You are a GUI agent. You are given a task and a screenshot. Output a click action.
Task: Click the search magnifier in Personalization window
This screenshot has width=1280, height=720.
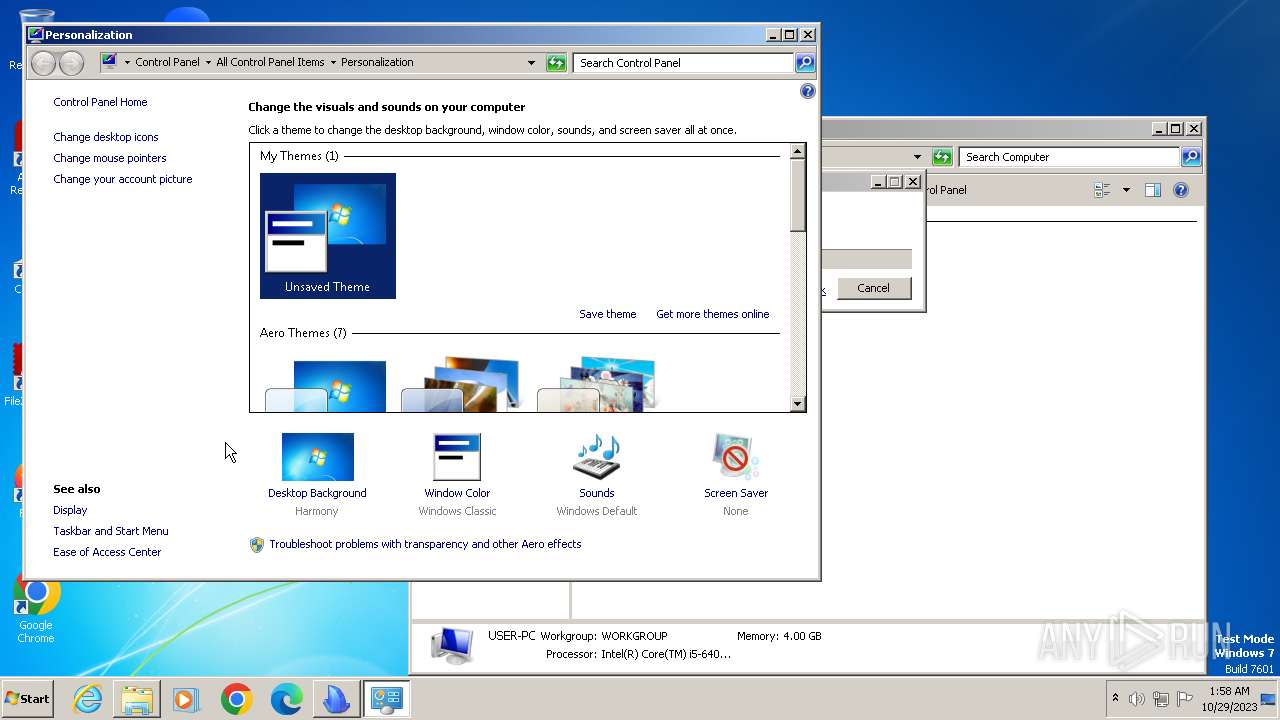(x=805, y=63)
